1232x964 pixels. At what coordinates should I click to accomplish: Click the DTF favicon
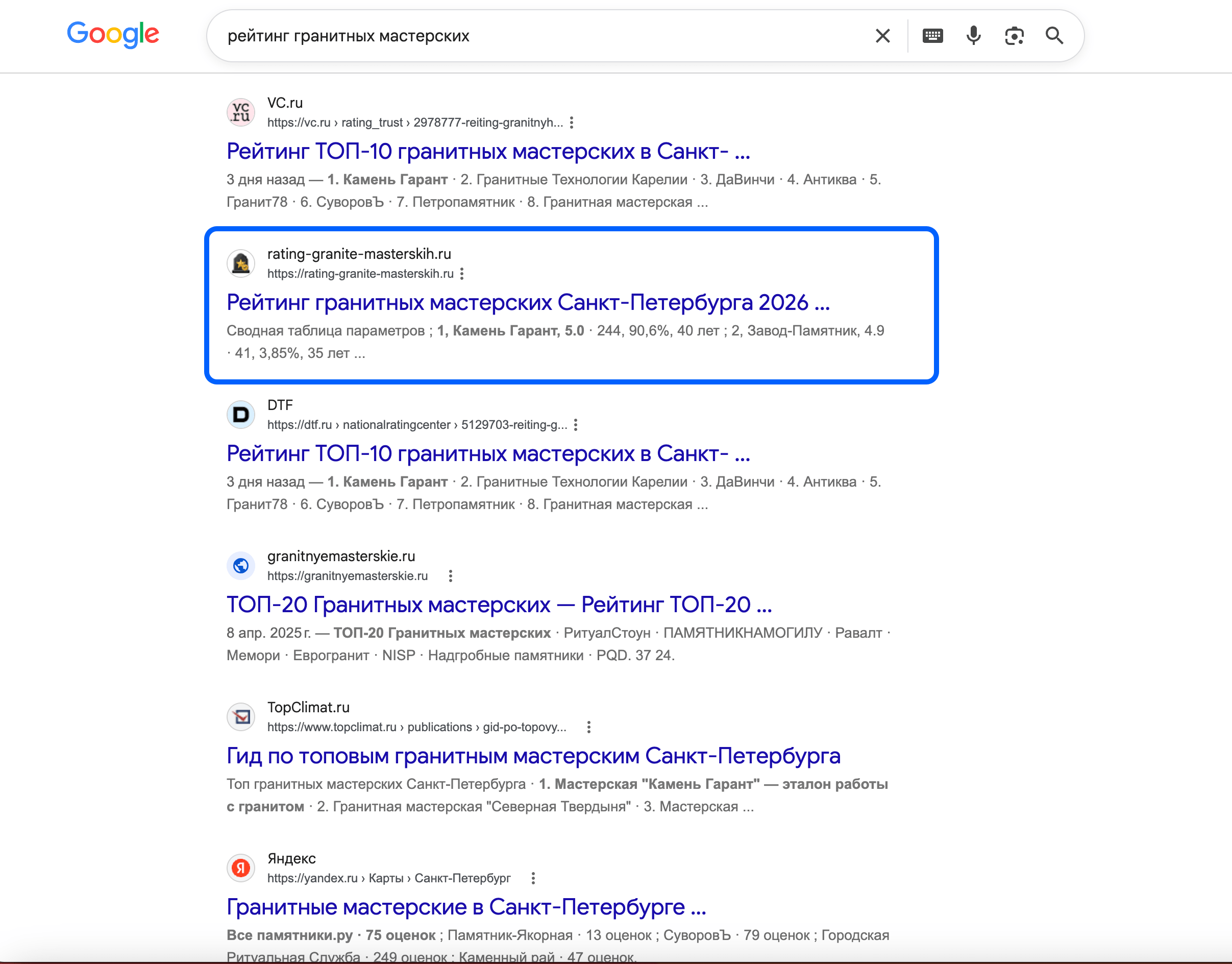coord(241,414)
